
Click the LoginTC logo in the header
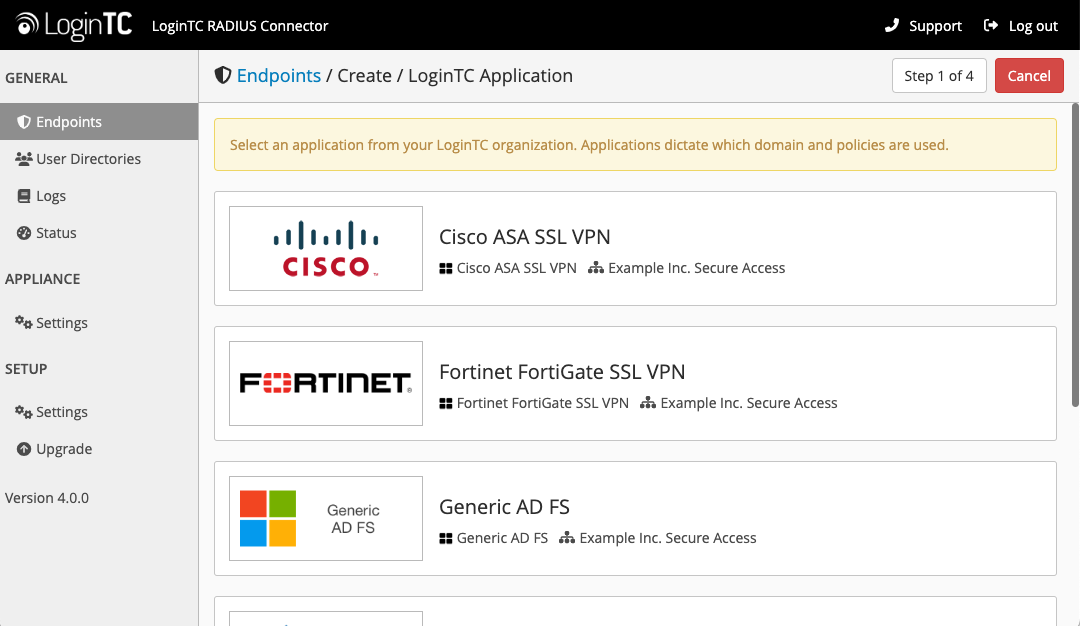point(71,25)
